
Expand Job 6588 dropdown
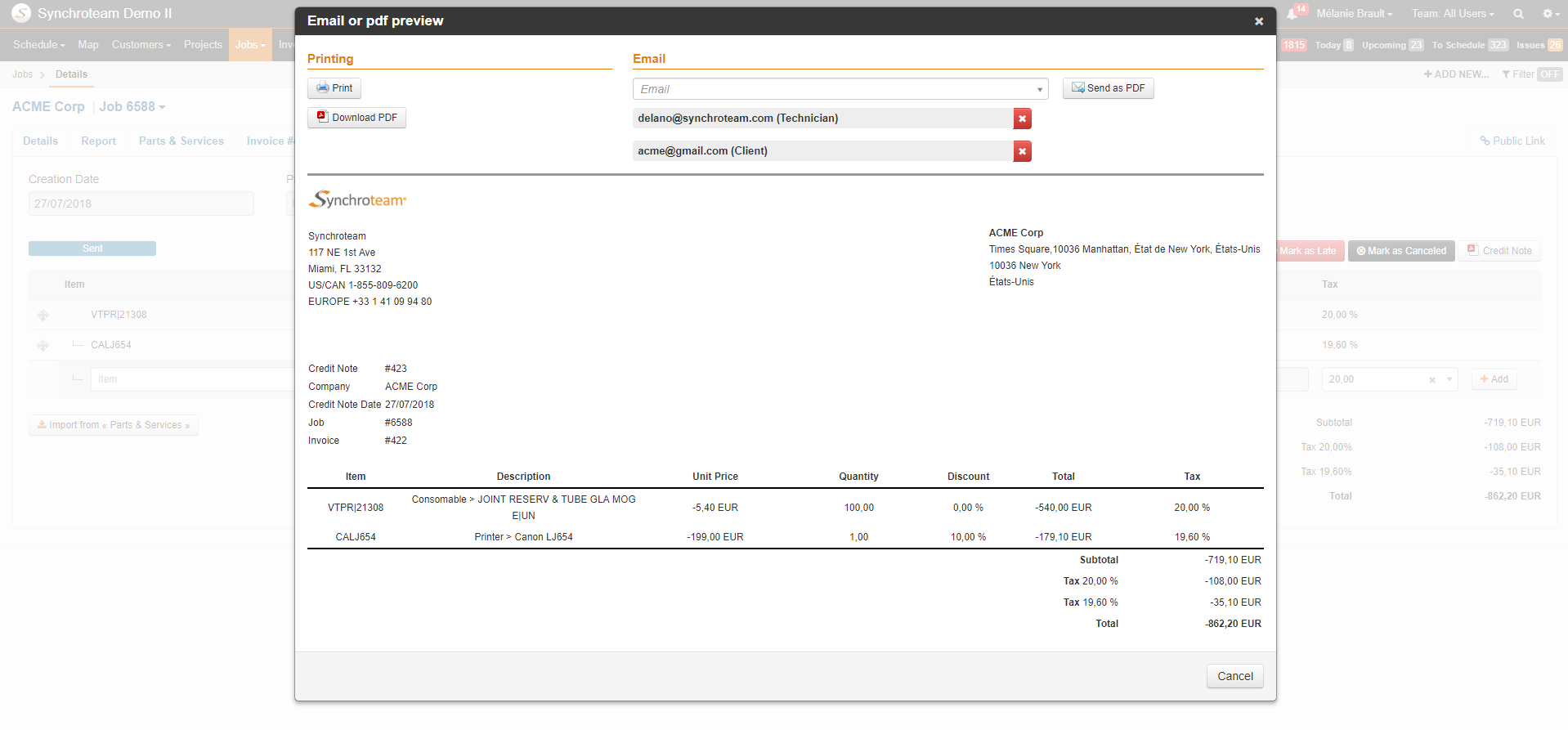click(x=132, y=107)
